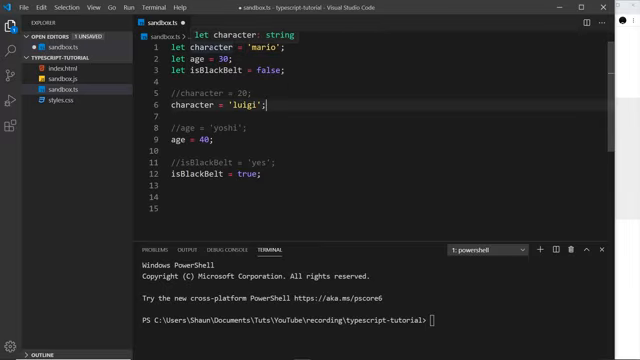The width and height of the screenshot is (640, 360).
Task: Click the VS Code logo icon
Action: tap(7, 7)
